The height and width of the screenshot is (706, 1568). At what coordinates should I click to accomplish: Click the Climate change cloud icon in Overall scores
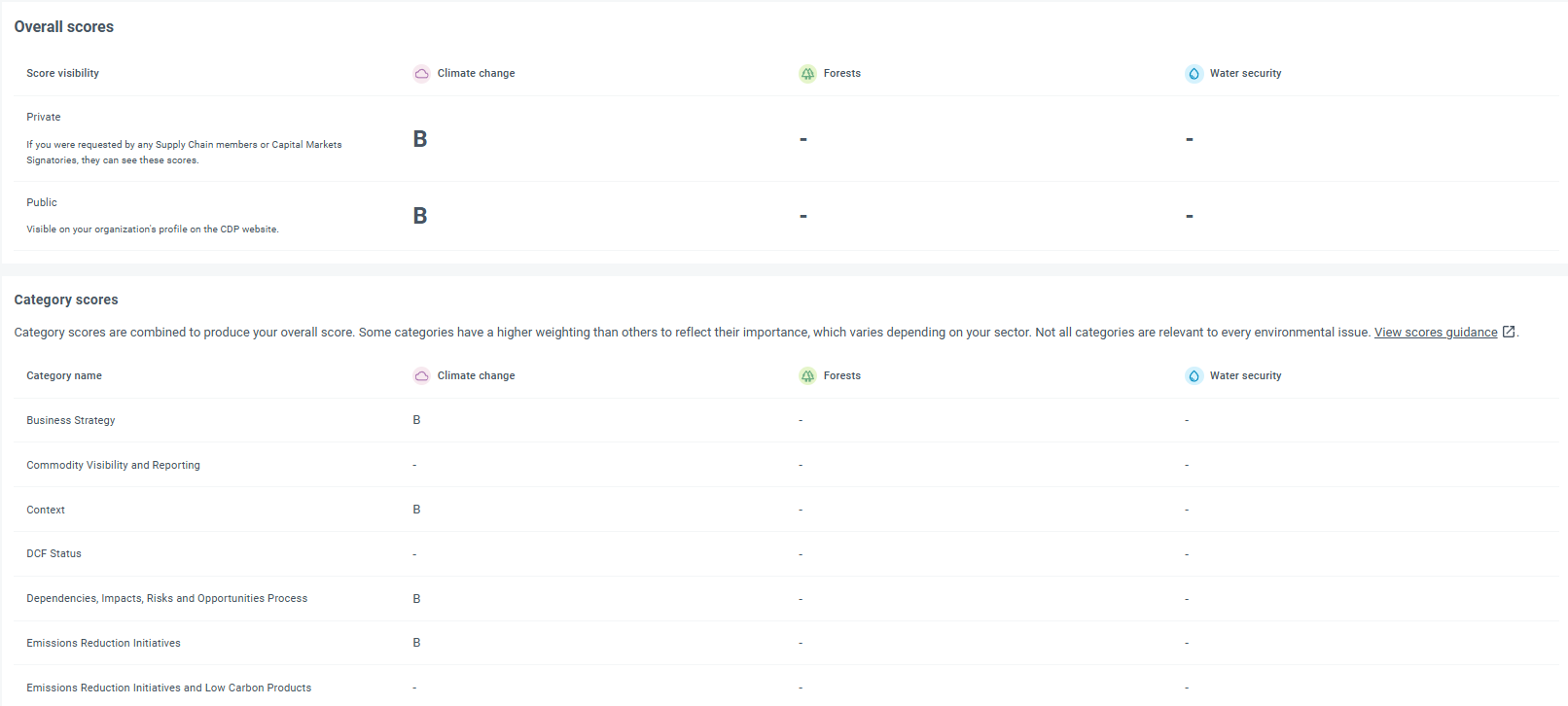(421, 74)
